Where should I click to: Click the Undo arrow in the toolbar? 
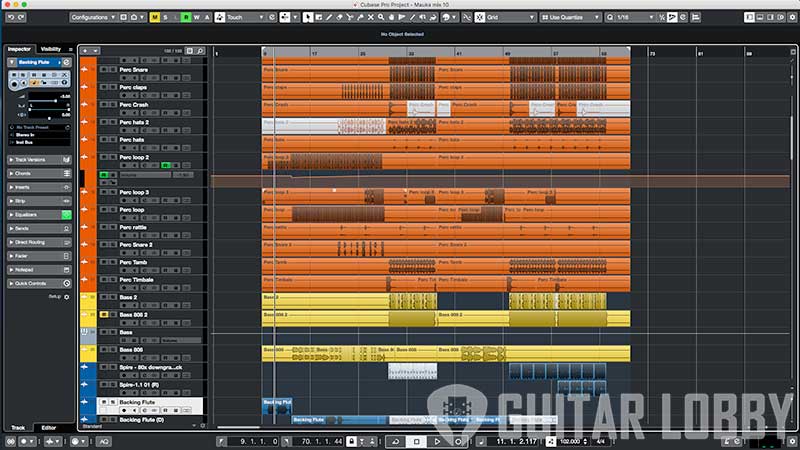coord(11,17)
